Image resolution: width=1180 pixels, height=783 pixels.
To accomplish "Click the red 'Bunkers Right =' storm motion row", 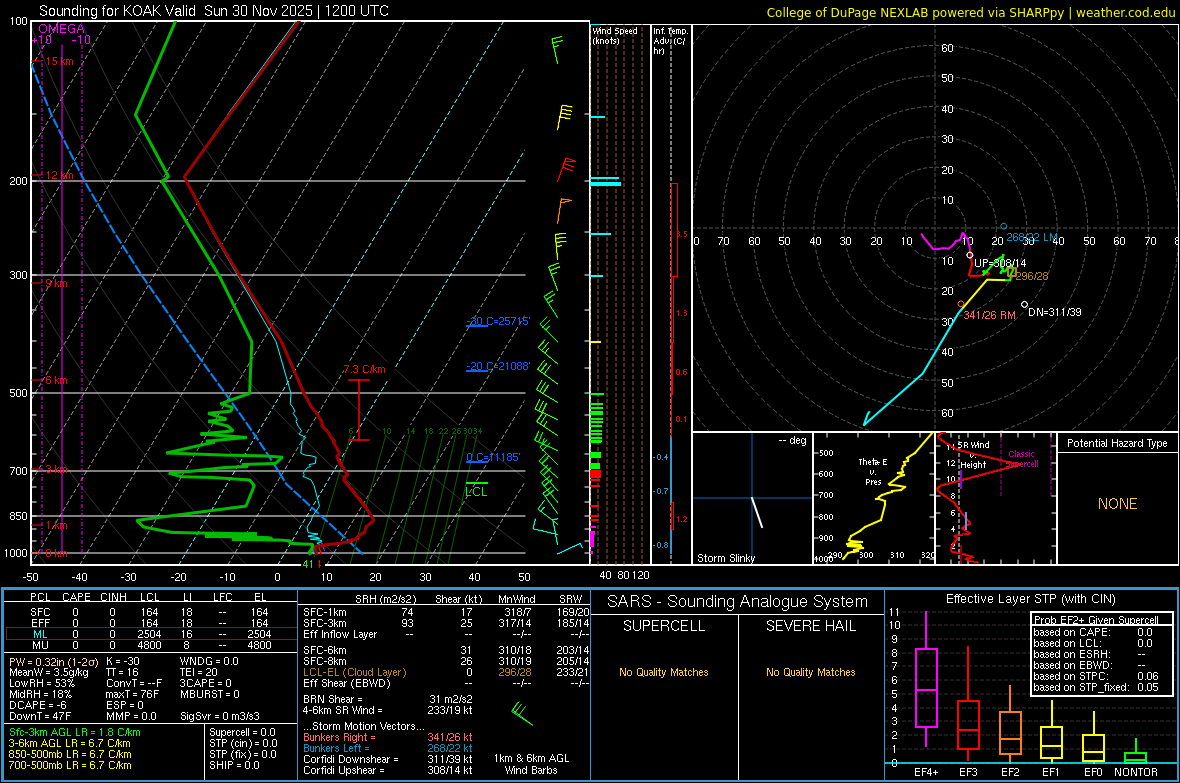I will coord(388,737).
